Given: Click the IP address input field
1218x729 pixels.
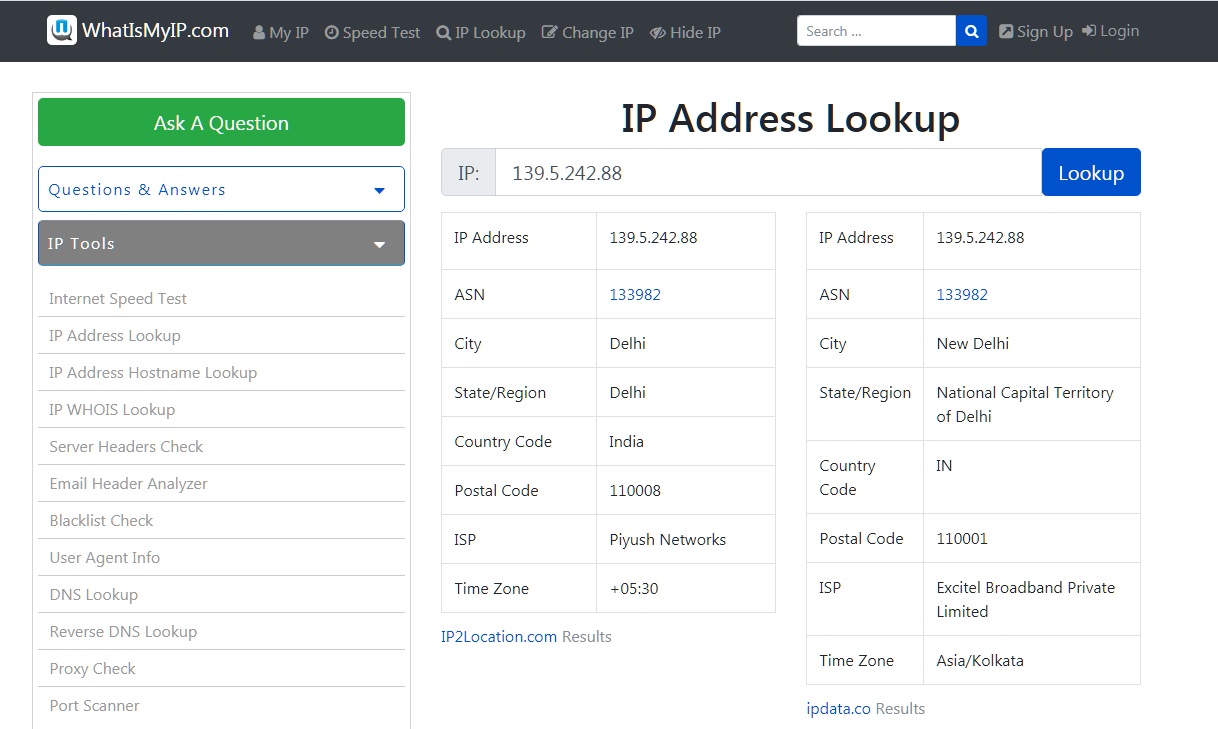Looking at the screenshot, I should click(767, 173).
